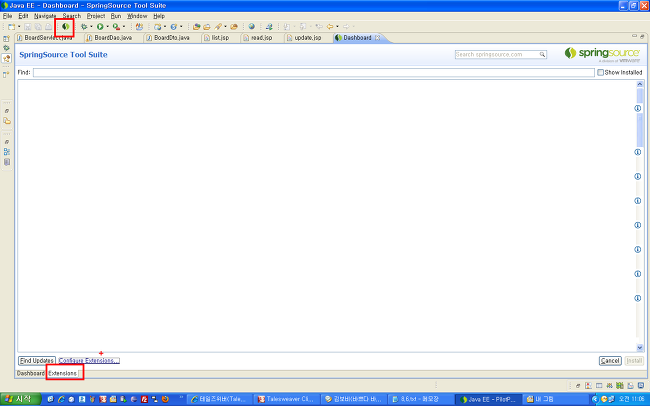
Task: Expand the New Java Package dropdown arrow
Action: click(x=165, y=27)
